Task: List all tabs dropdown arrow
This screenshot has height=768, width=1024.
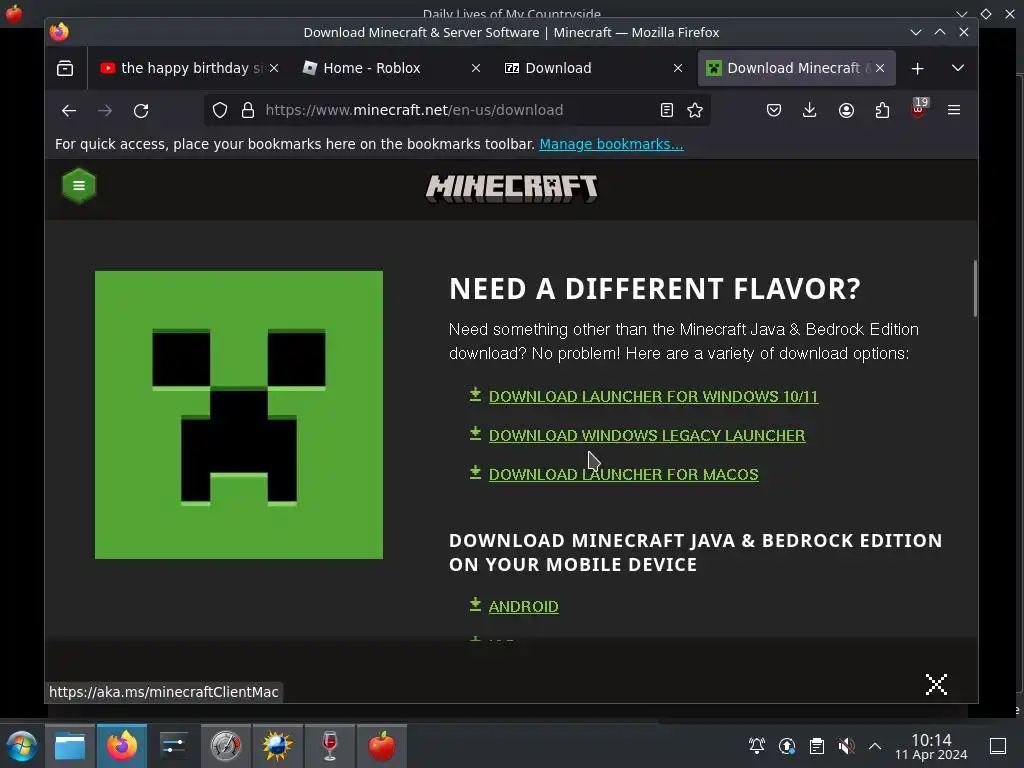Action: tap(957, 68)
